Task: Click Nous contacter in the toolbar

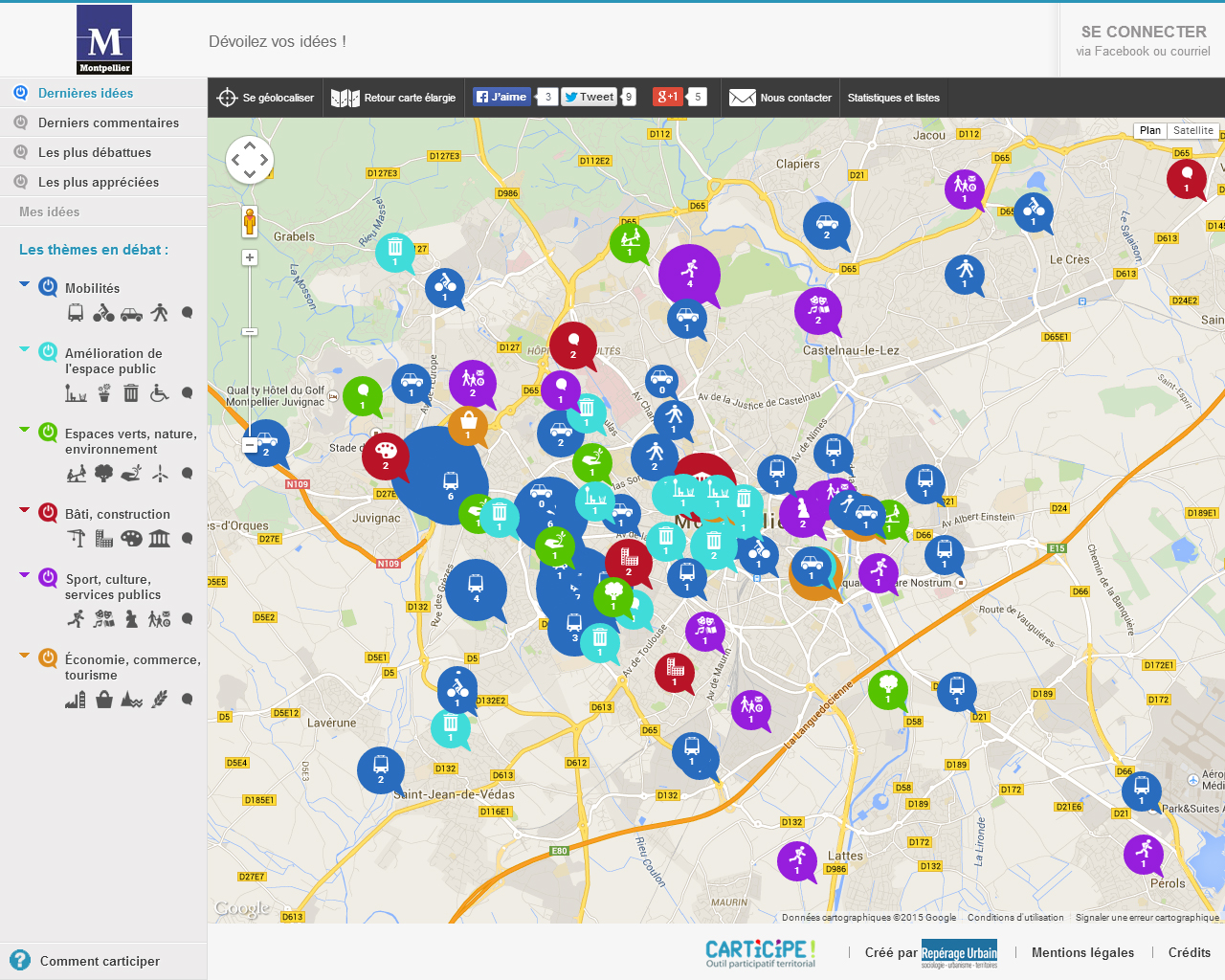Action: point(781,98)
